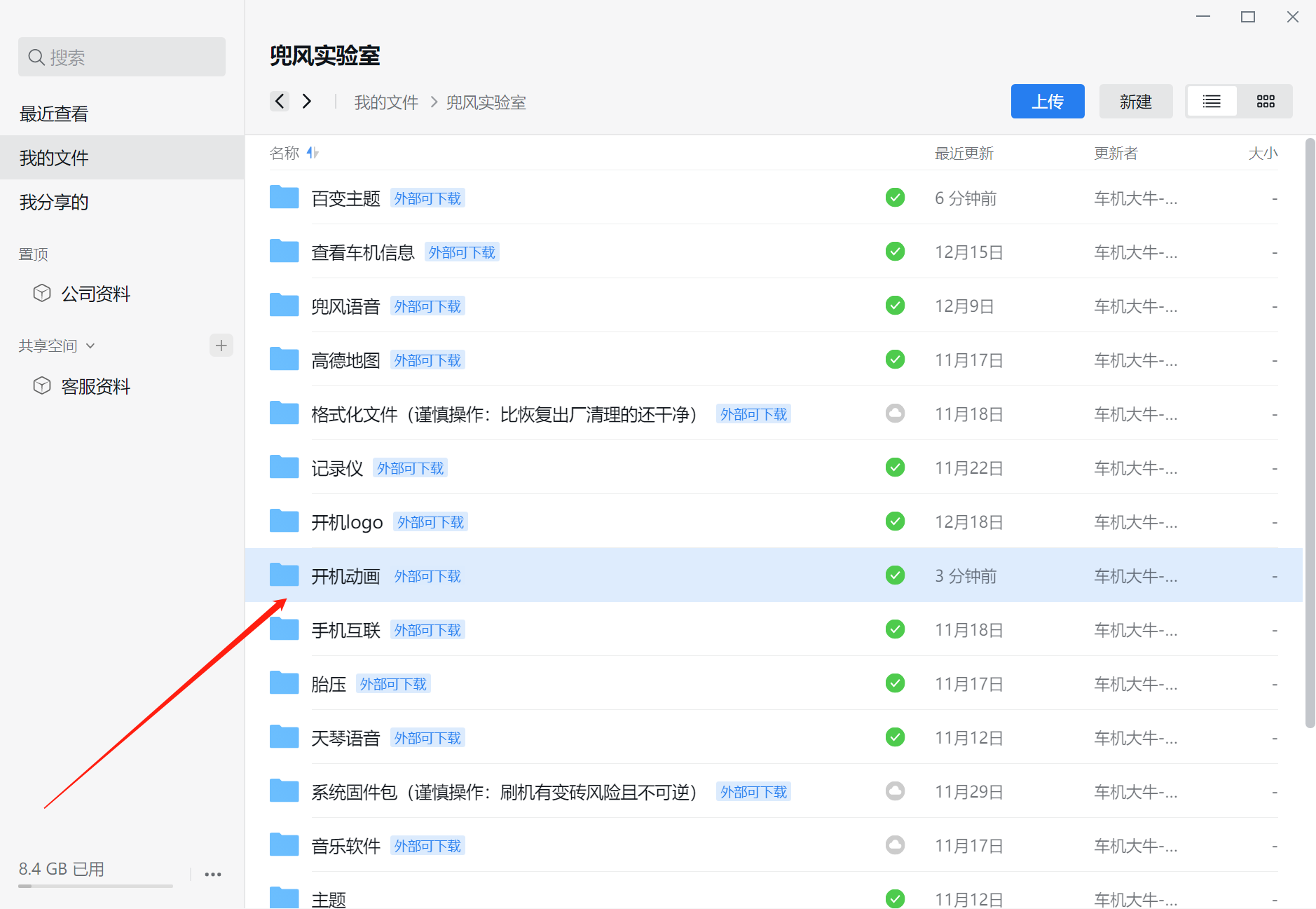Click the vertical scrollbar of file list
The width and height of the screenshot is (1316, 909).
tap(1309, 435)
